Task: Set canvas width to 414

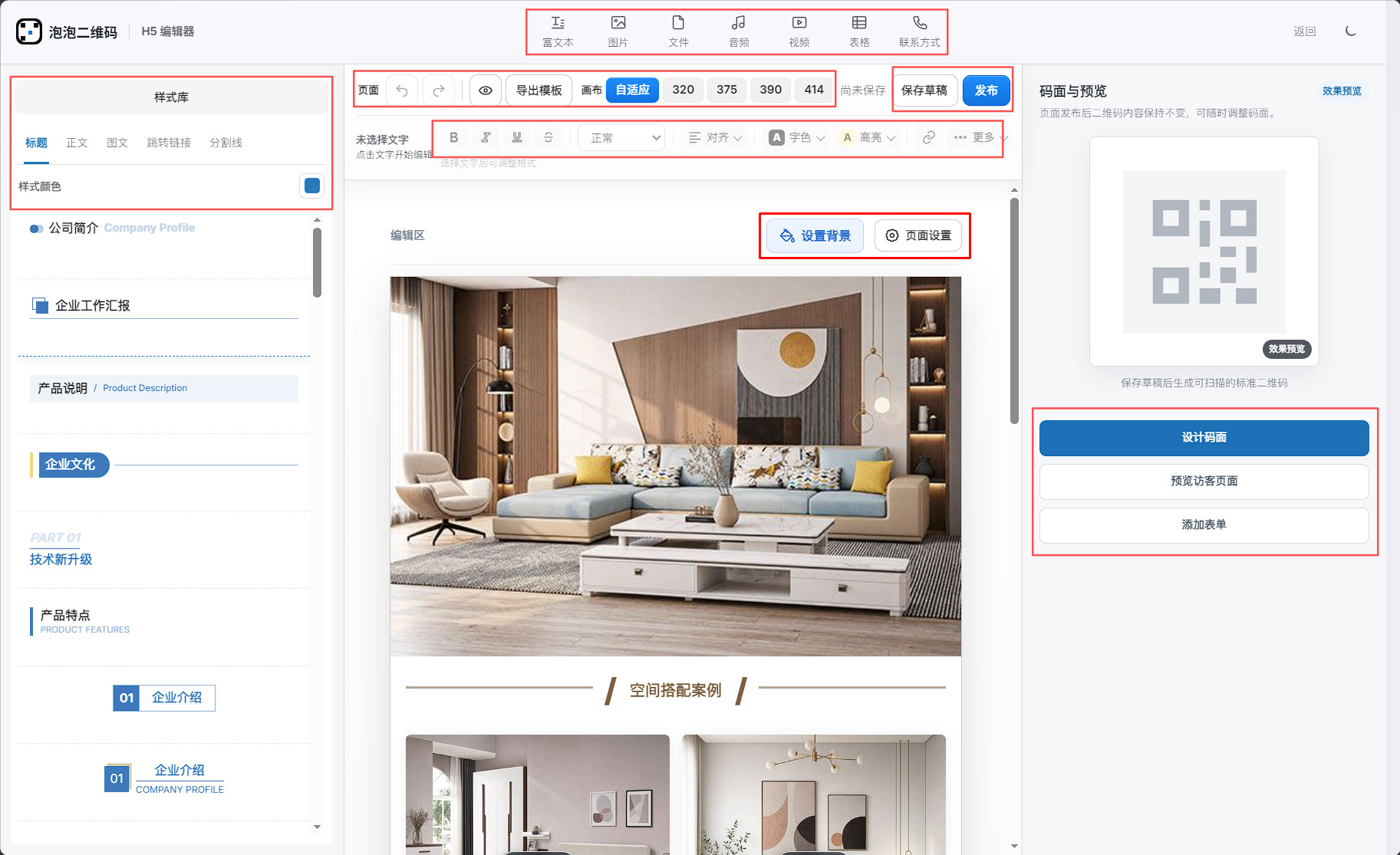Action: [814, 90]
